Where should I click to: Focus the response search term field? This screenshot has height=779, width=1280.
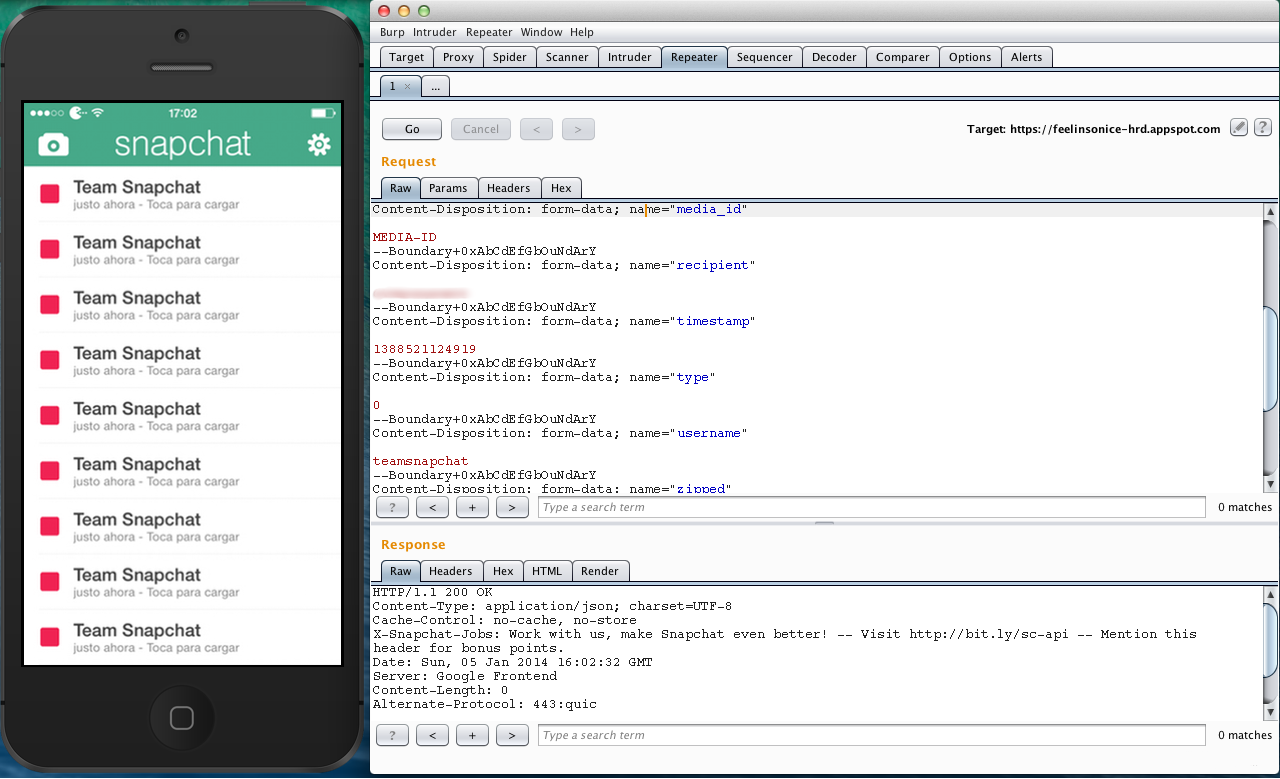tap(872, 735)
